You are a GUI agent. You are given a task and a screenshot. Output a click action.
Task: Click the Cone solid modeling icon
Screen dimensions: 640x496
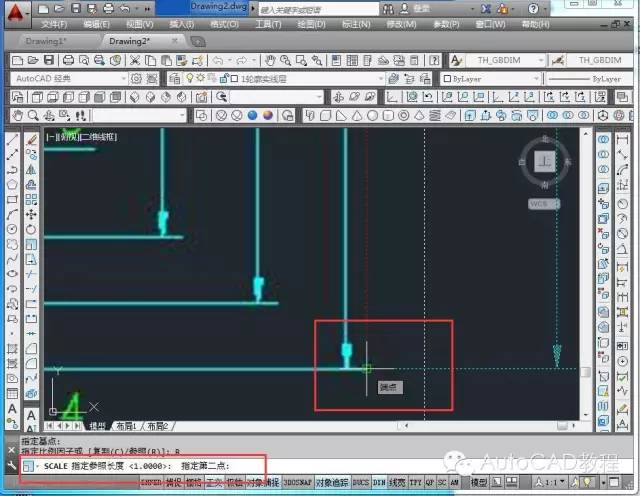357,116
